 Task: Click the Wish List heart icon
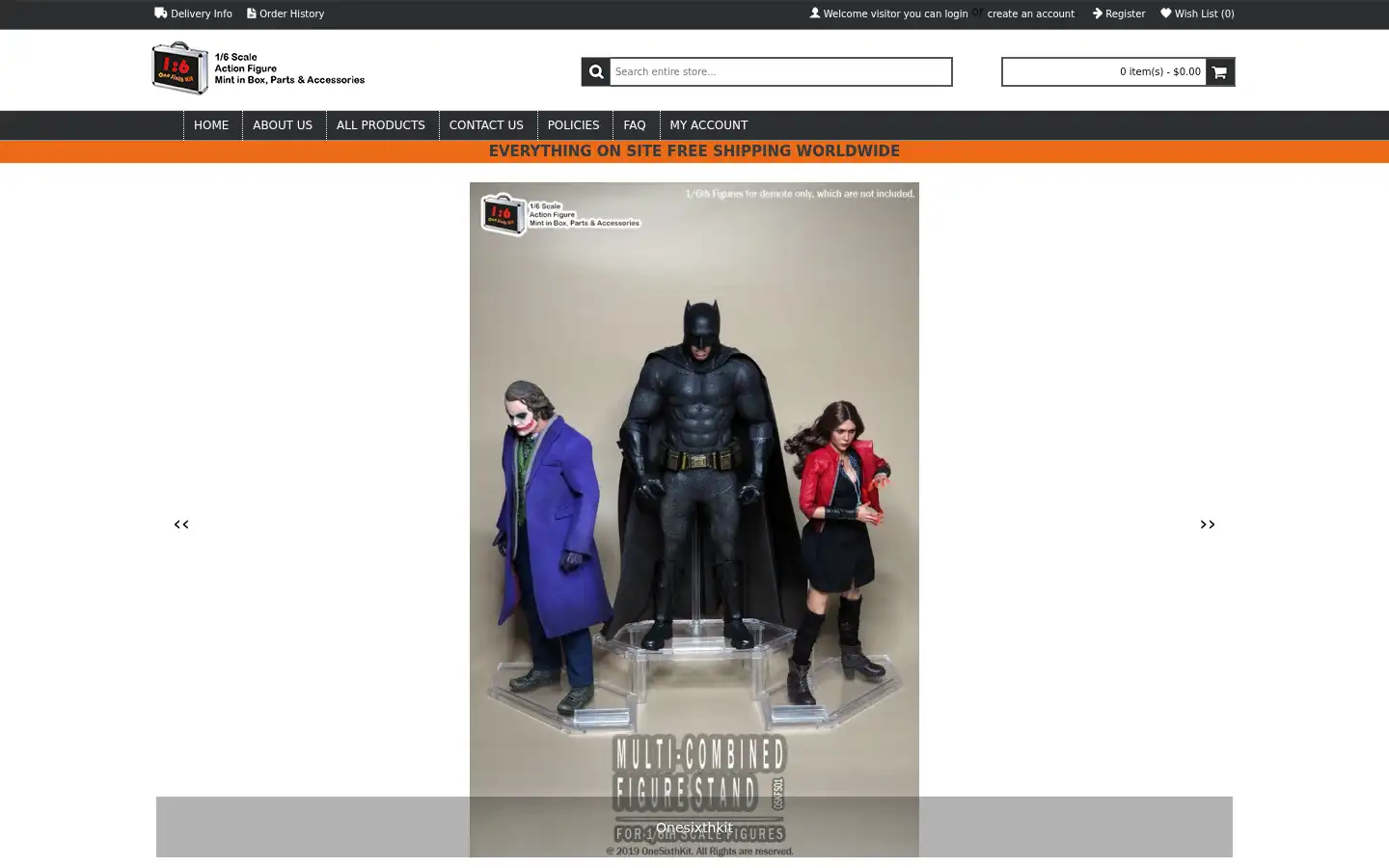pyautogui.click(x=1166, y=14)
